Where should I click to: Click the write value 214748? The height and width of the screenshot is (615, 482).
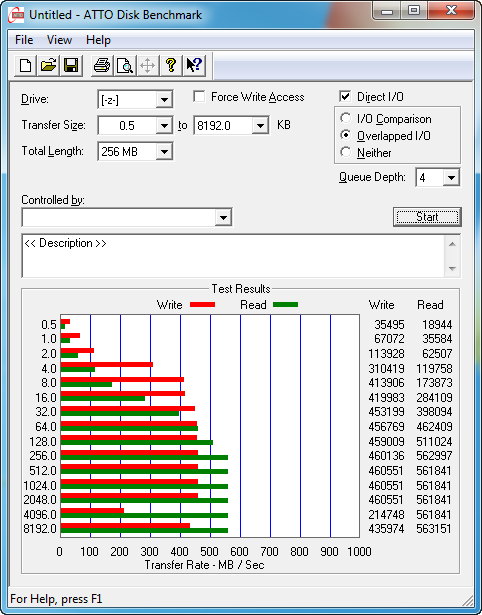click(386, 514)
